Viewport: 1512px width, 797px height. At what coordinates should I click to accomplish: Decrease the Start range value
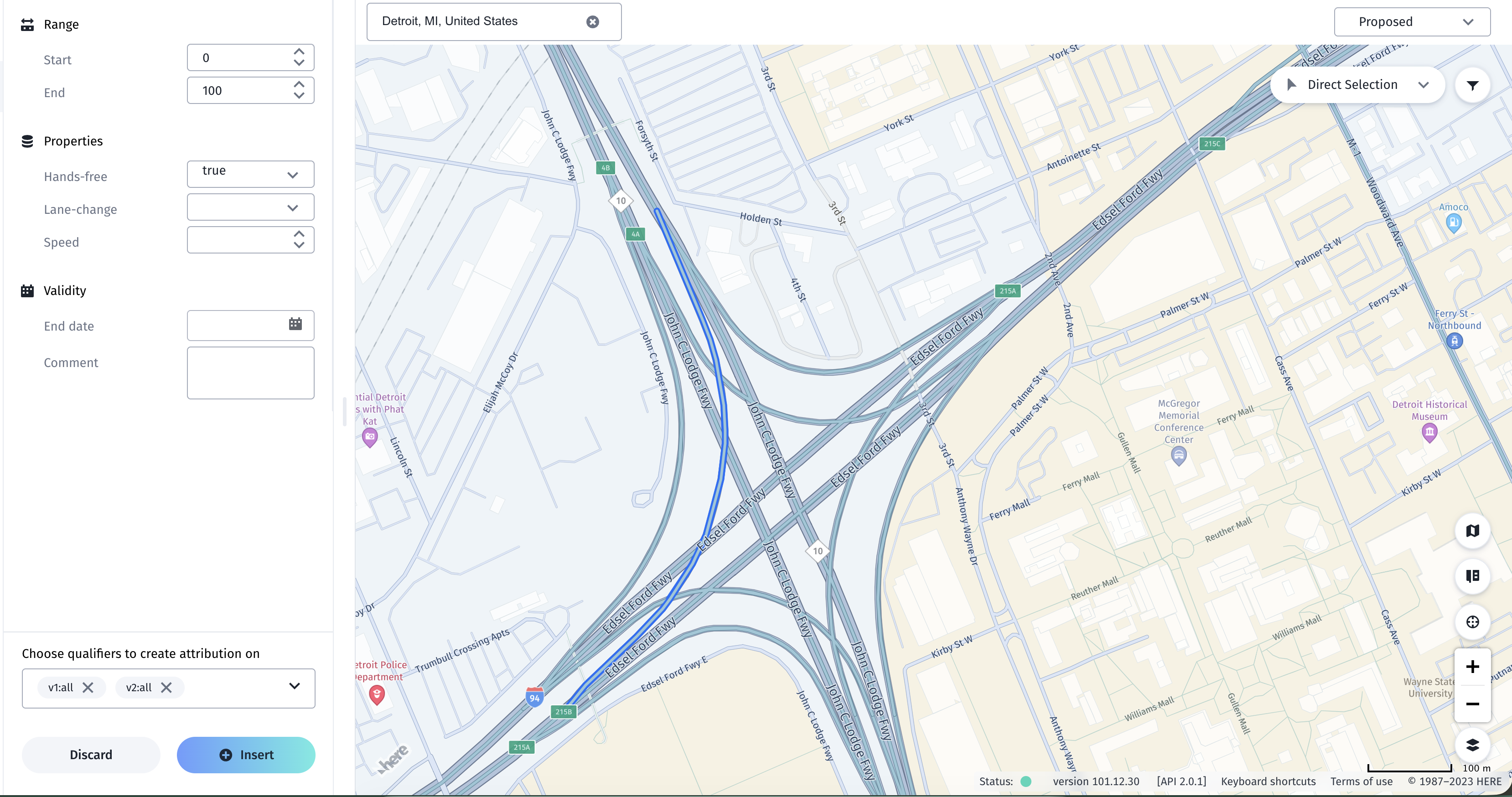coord(299,62)
